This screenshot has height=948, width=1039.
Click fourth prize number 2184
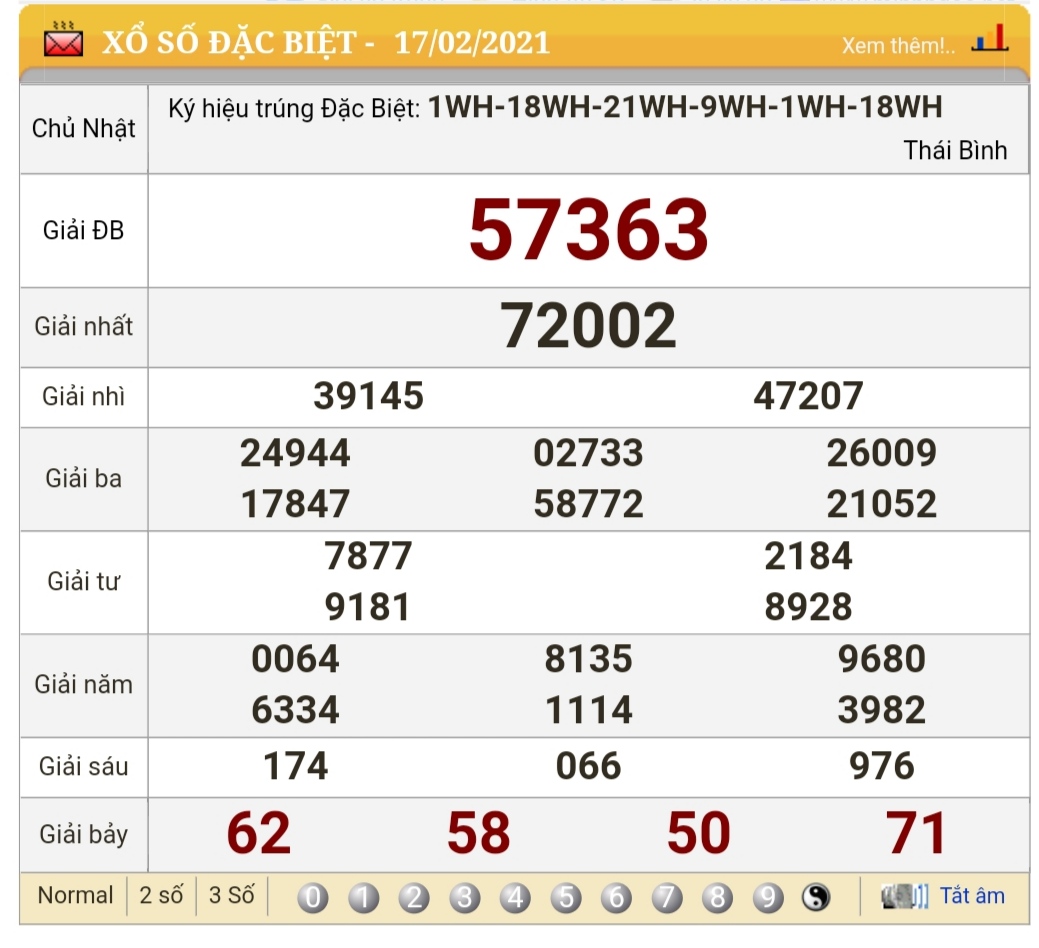[808, 556]
